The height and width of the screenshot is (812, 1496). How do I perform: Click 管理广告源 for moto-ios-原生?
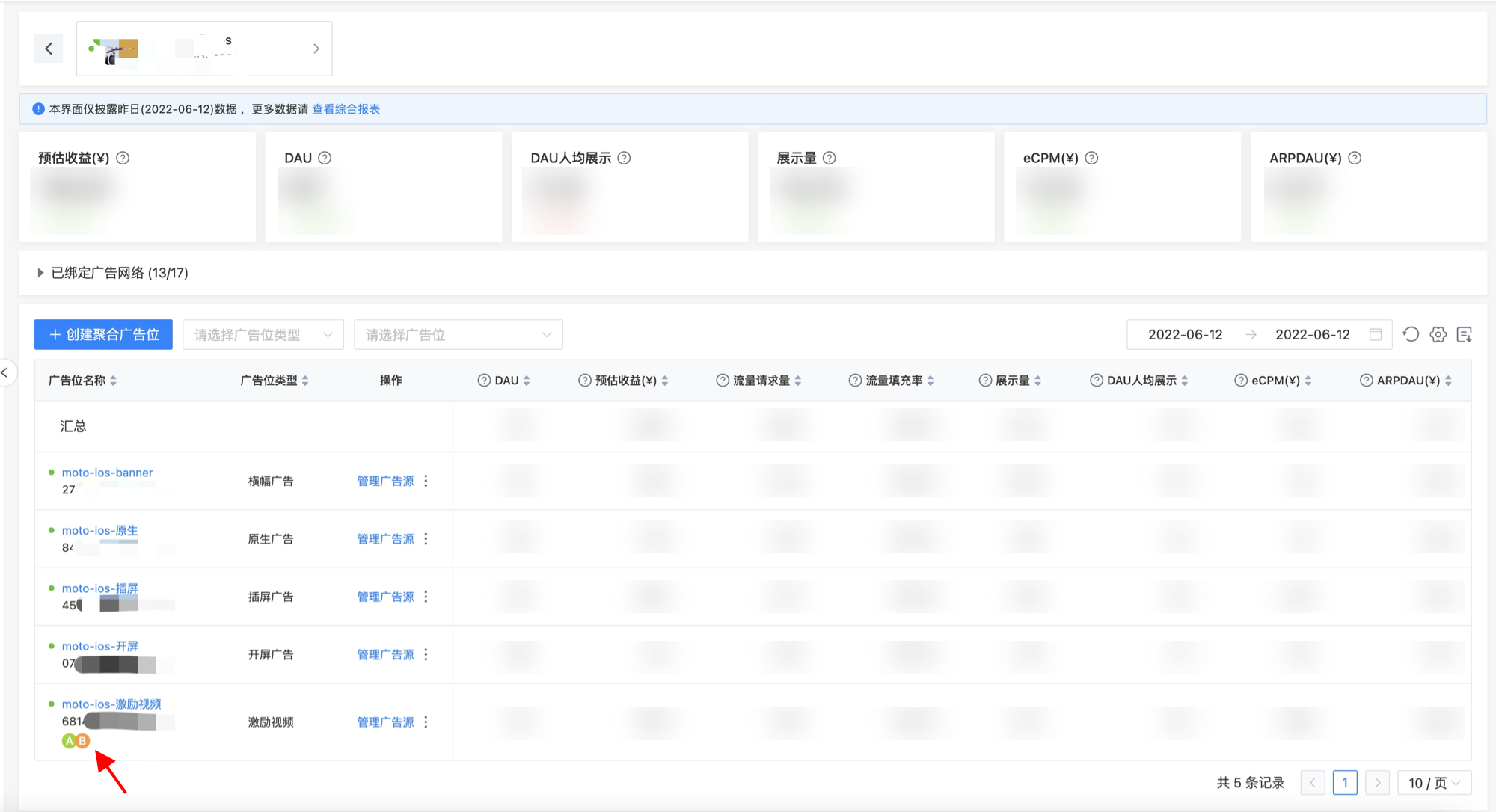coord(385,539)
